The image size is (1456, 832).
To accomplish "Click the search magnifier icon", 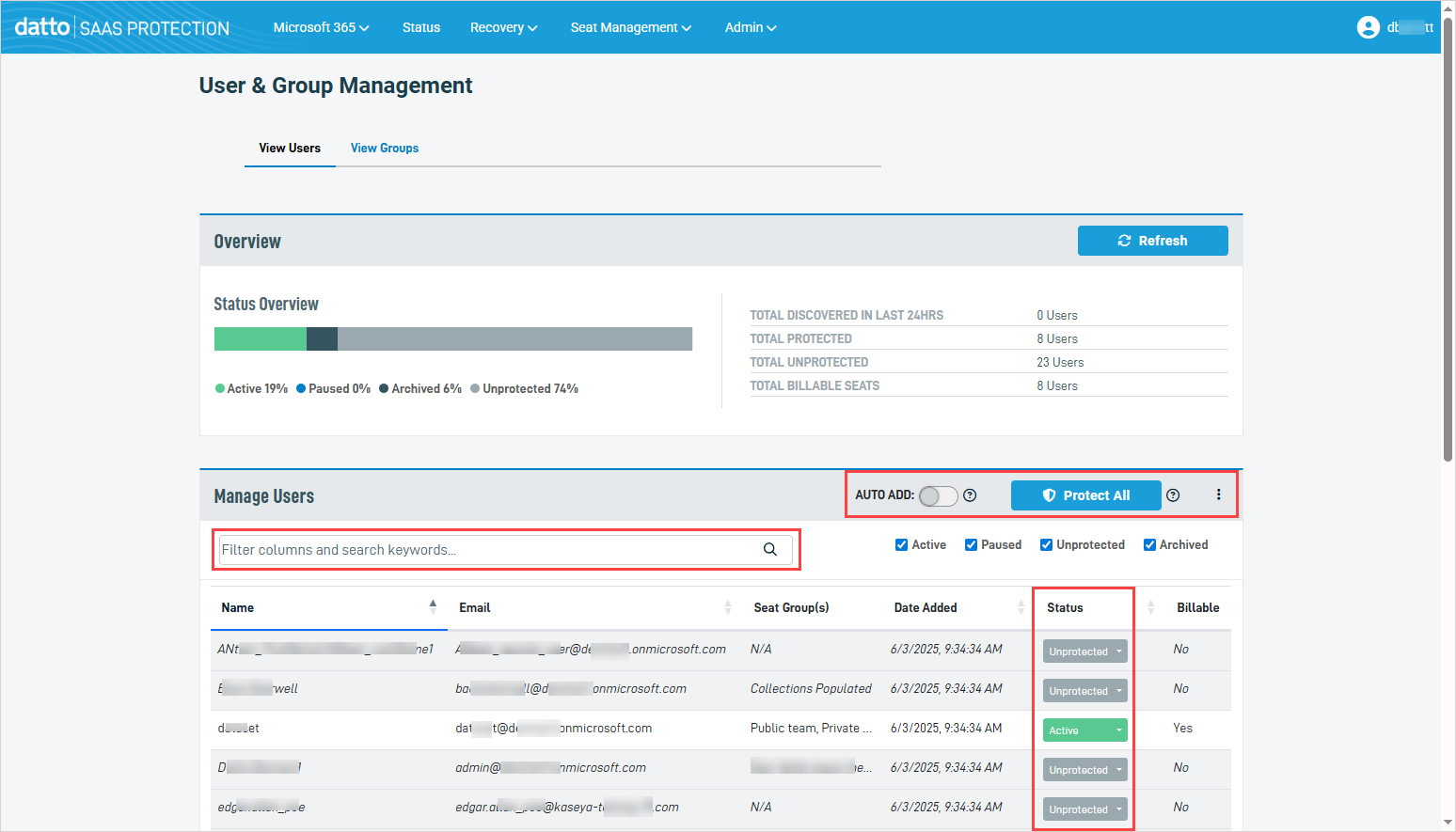I will point(769,550).
